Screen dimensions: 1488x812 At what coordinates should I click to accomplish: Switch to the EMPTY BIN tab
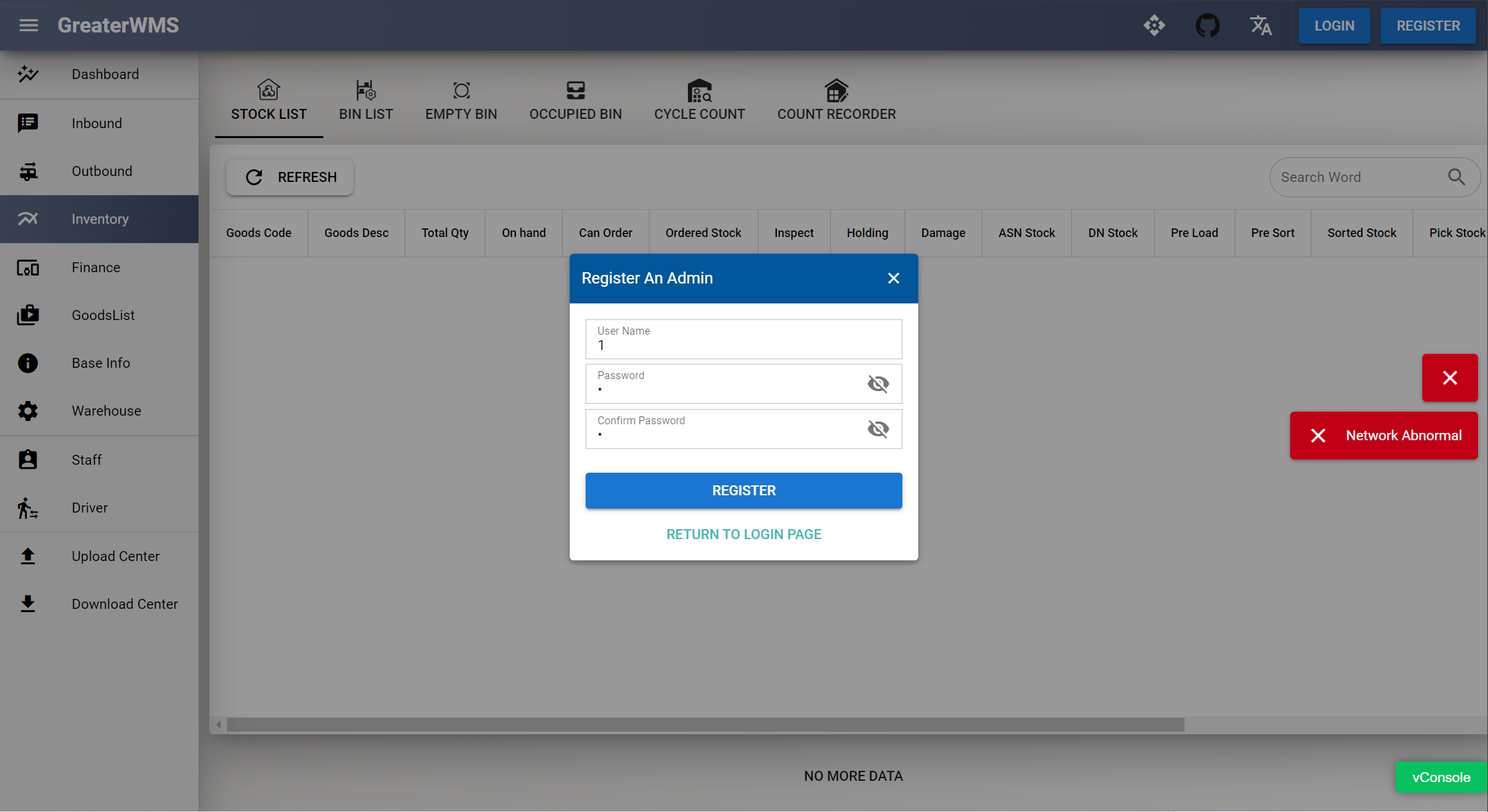click(x=461, y=102)
